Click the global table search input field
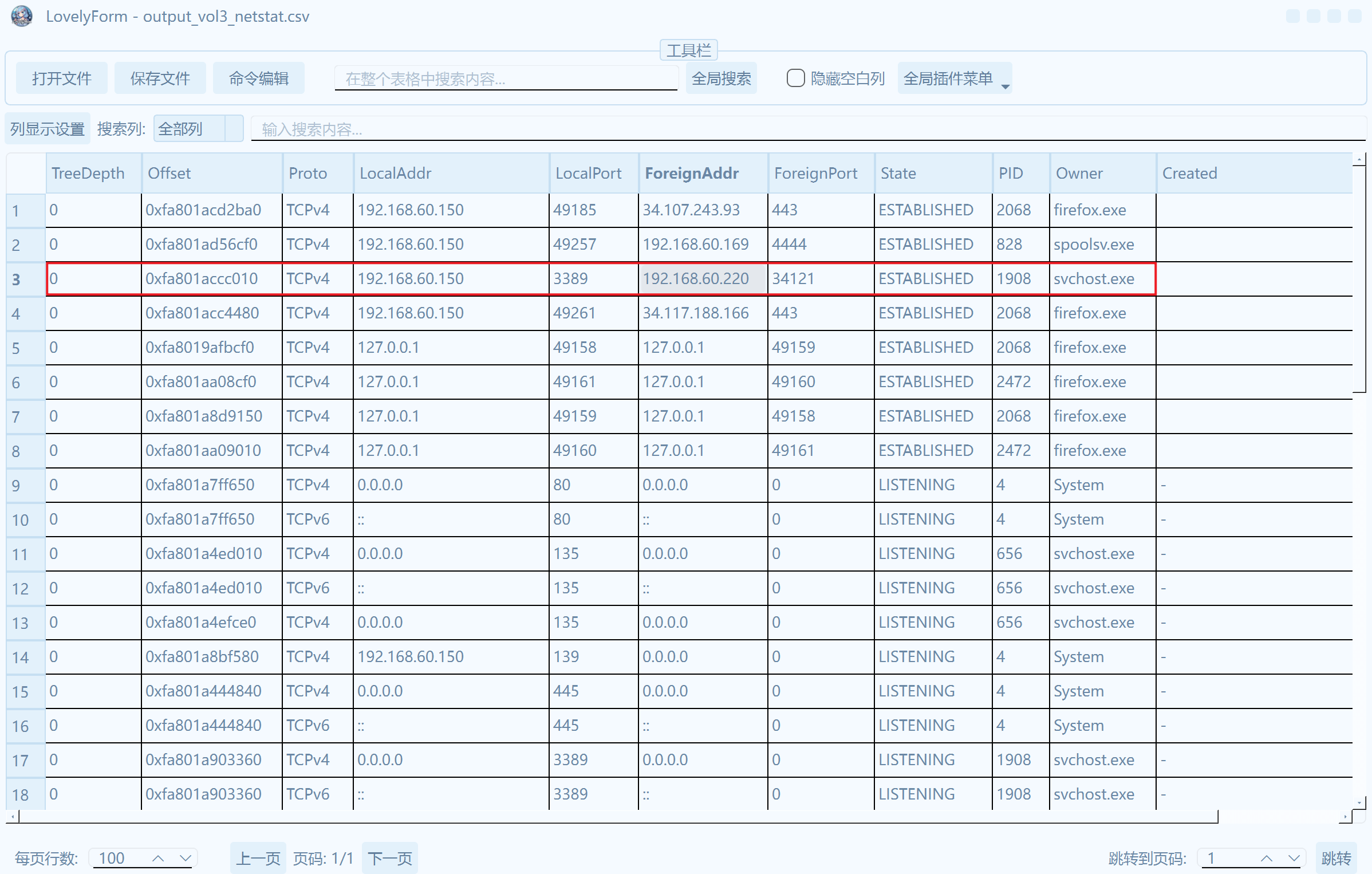1372x874 pixels. (506, 78)
